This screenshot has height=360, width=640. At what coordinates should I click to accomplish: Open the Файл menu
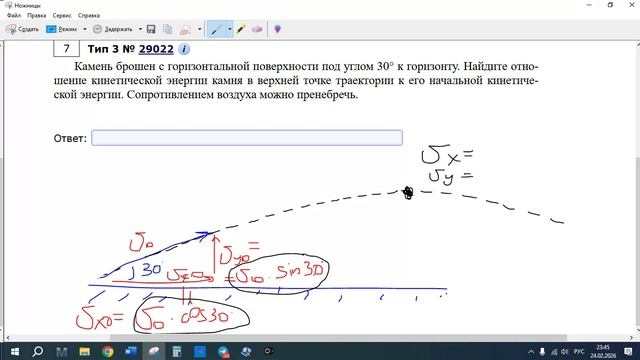click(13, 16)
